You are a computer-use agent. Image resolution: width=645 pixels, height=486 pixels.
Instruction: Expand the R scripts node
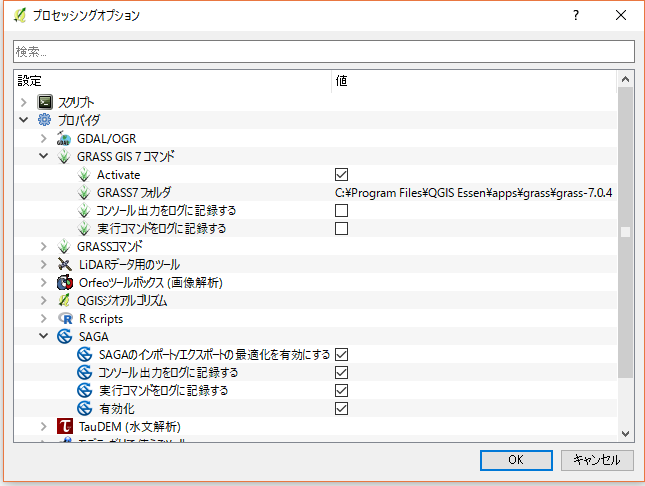pos(44,319)
